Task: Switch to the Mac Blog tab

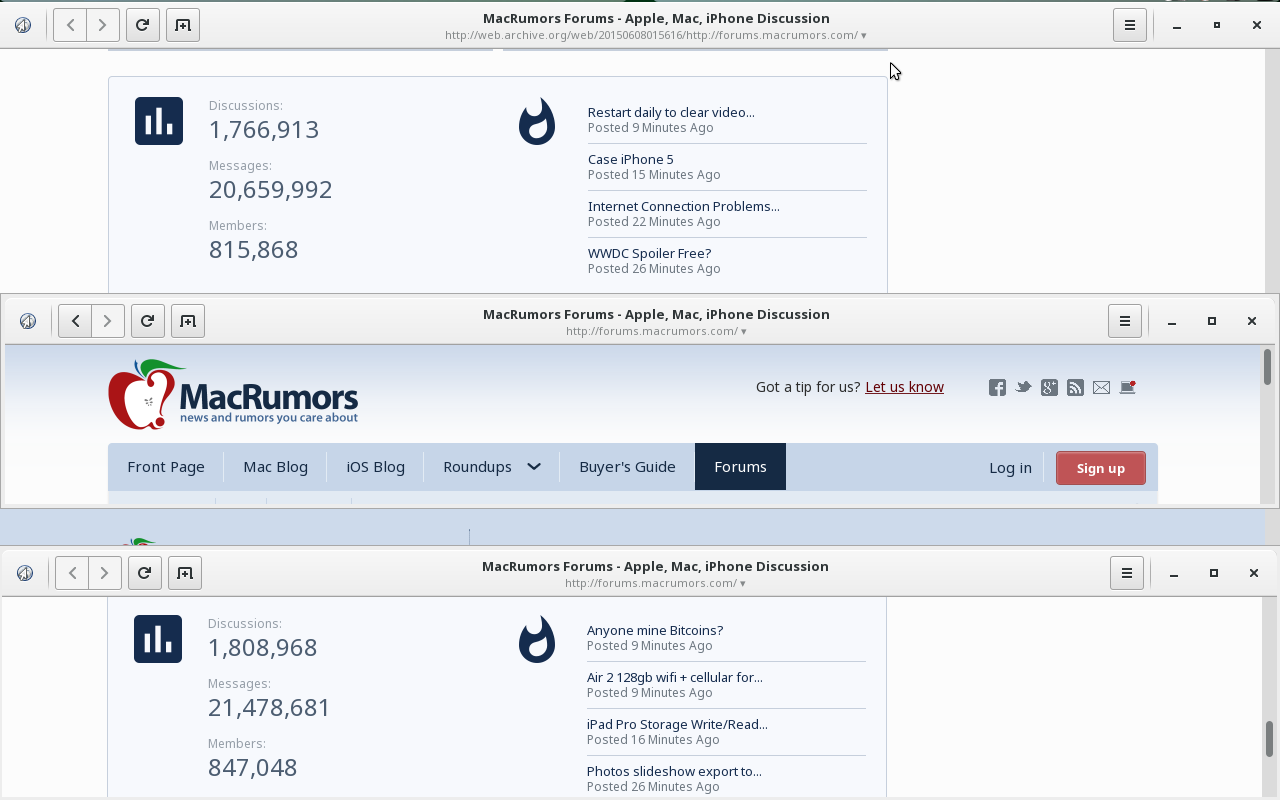Action: pos(276,467)
